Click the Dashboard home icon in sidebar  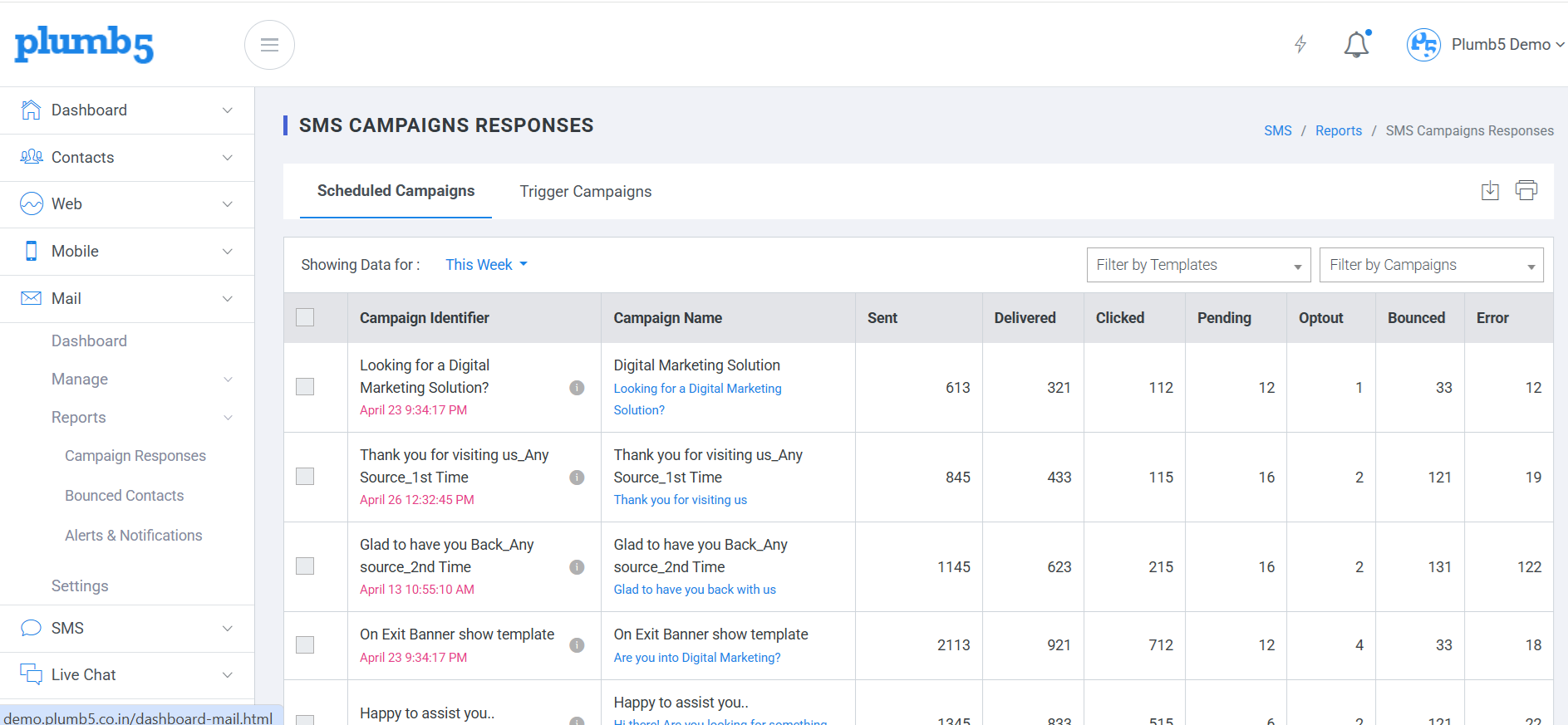point(31,110)
